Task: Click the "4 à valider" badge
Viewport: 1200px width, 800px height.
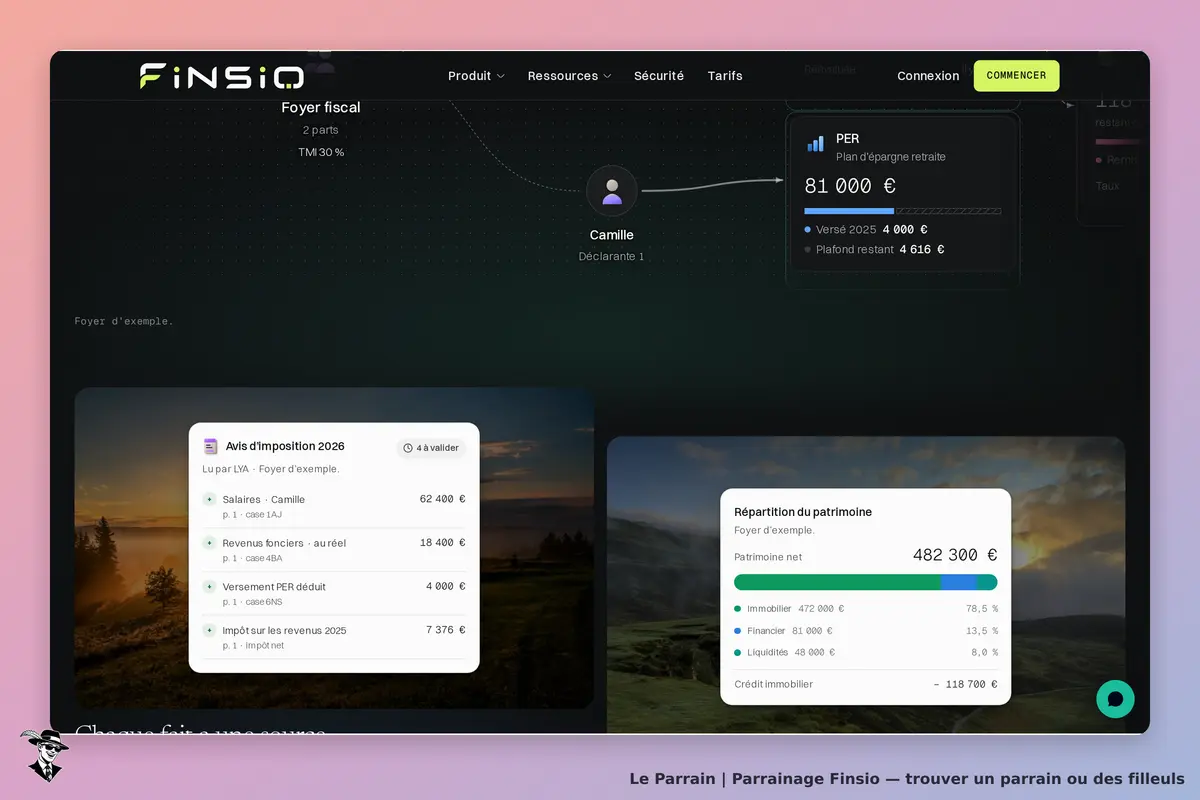Action: click(431, 448)
